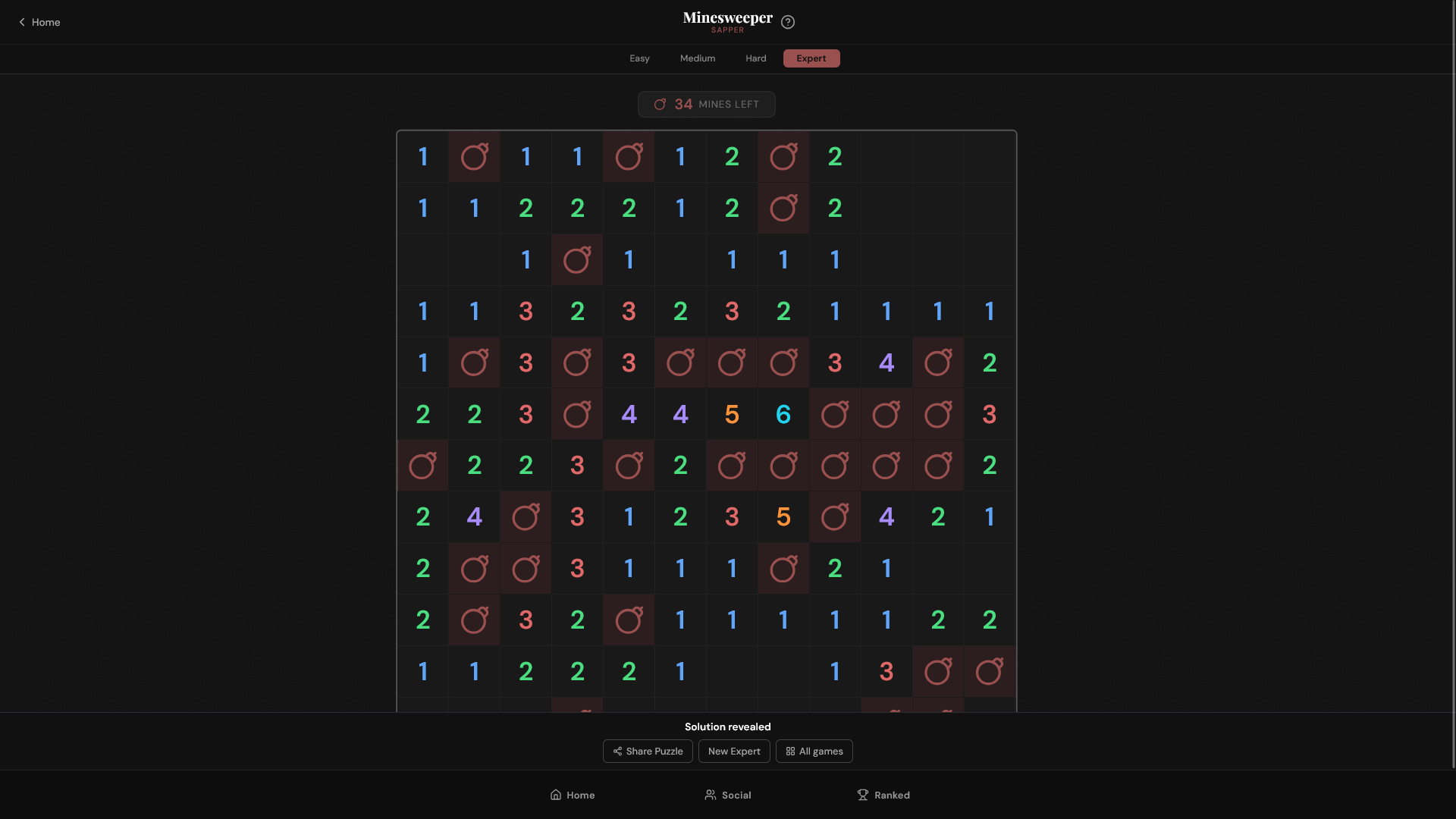Click the back chevron next to Home

coord(22,22)
